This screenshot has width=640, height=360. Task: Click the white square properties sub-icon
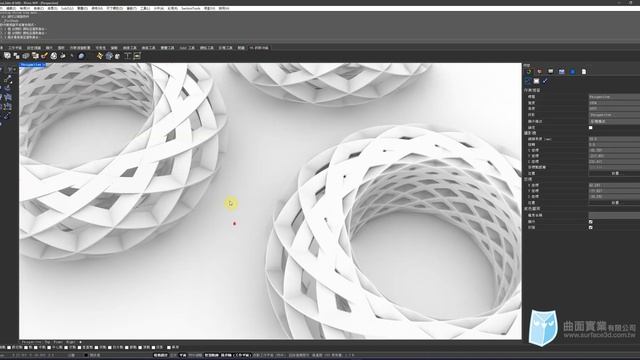(x=536, y=81)
